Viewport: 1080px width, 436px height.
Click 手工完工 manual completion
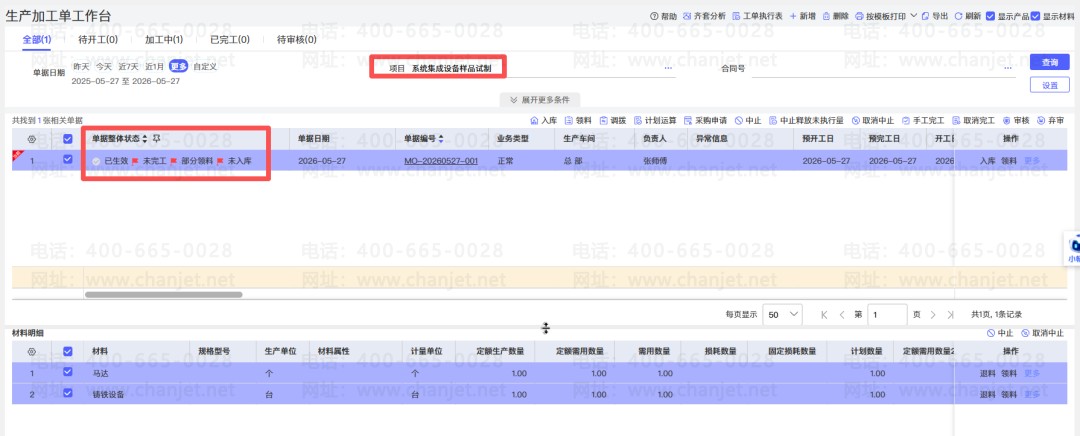pyautogui.click(x=923, y=120)
